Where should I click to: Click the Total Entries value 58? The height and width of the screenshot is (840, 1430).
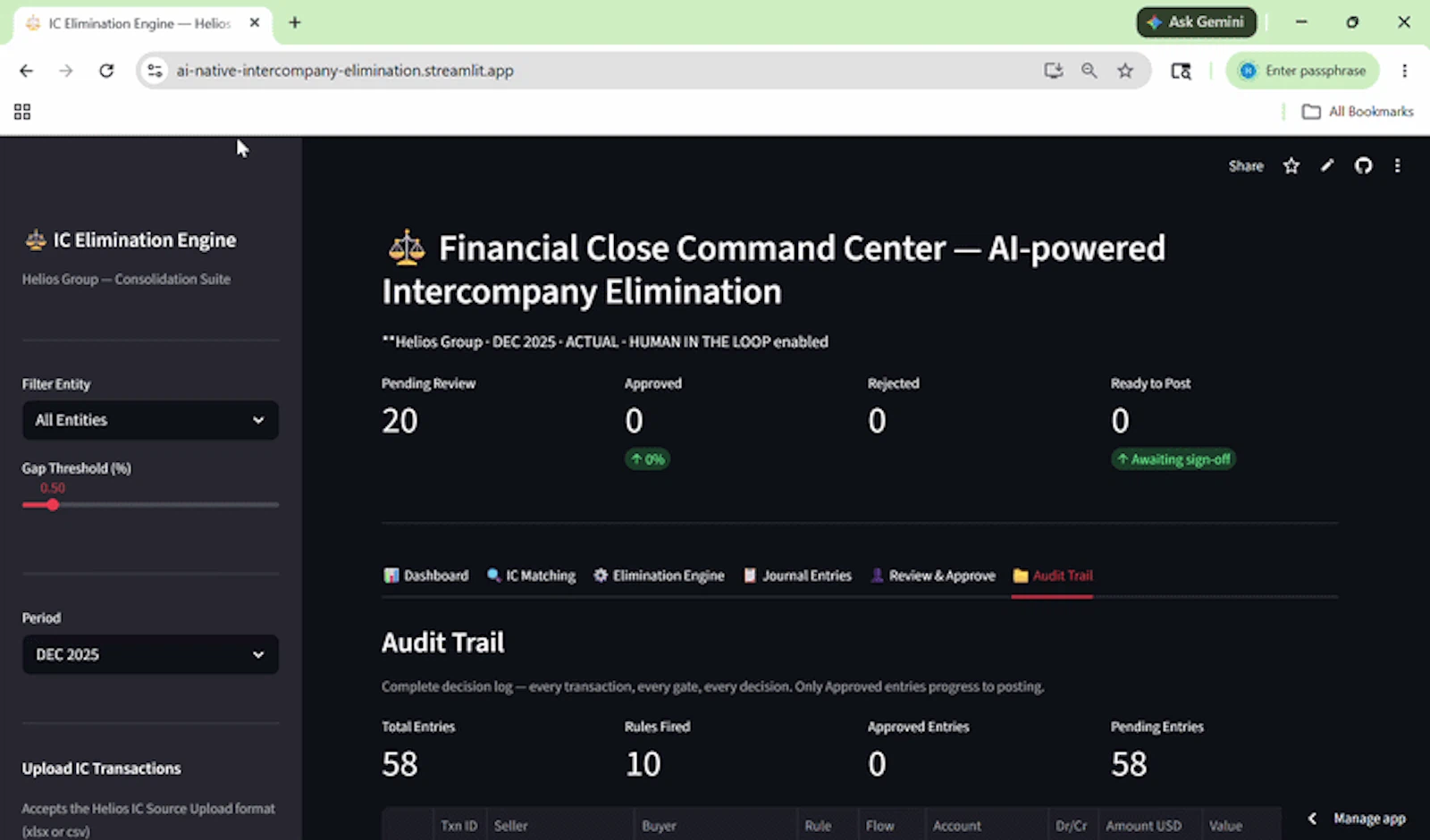click(400, 764)
